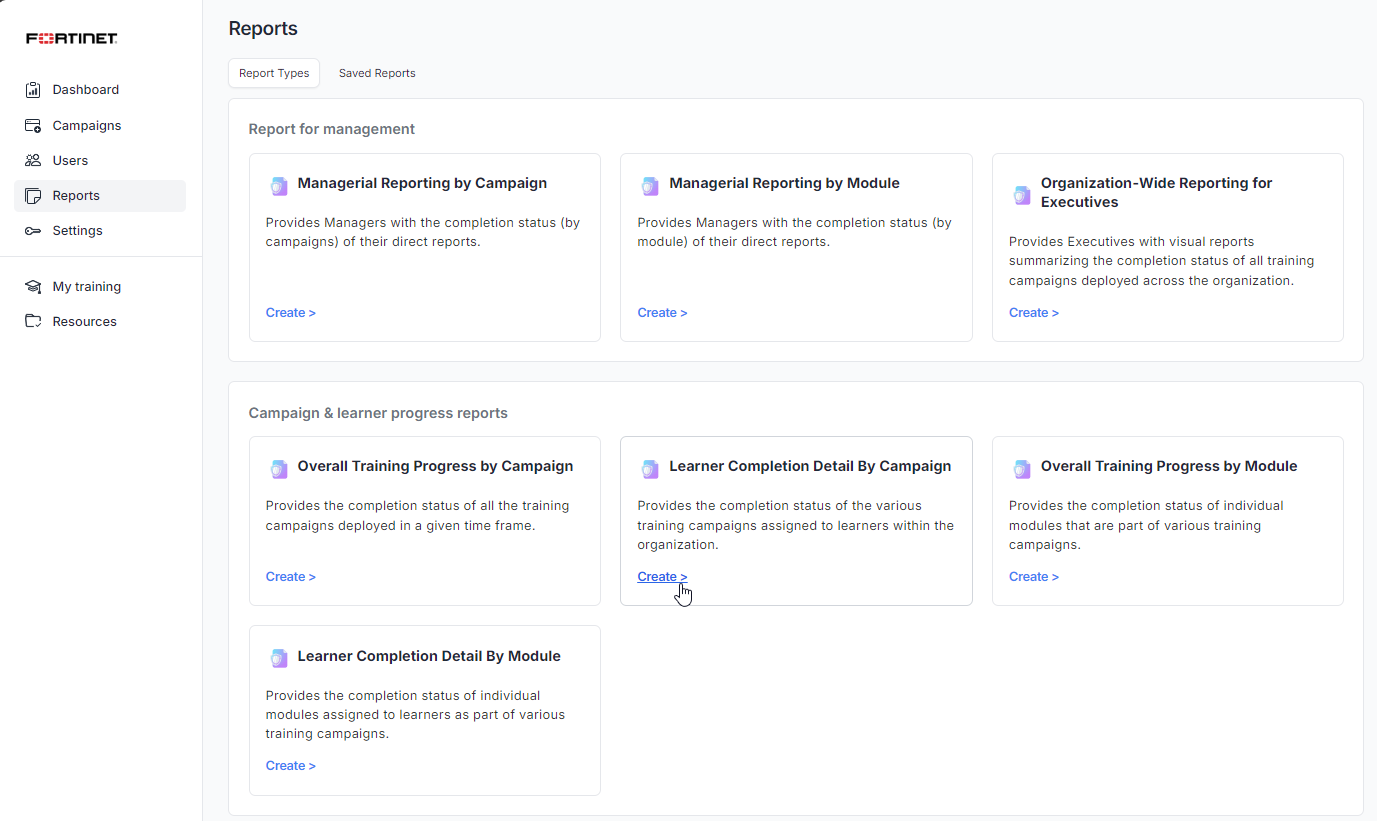Click the Learner Completion Detail By Module icon
Viewport: 1377px width, 821px height.
pos(278,657)
